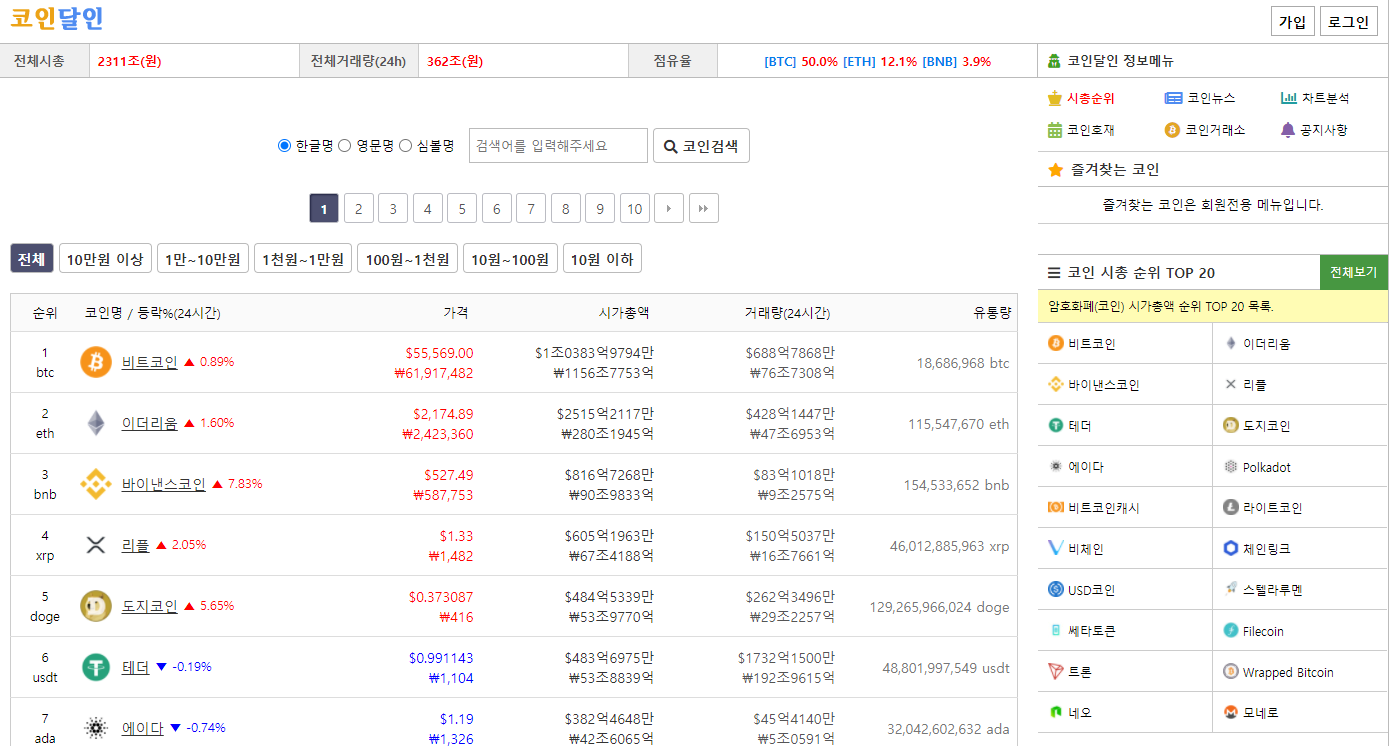This screenshot has height=746, width=1394.
Task: Click the Litecoin icon in TOP 20
Action: [1231, 508]
